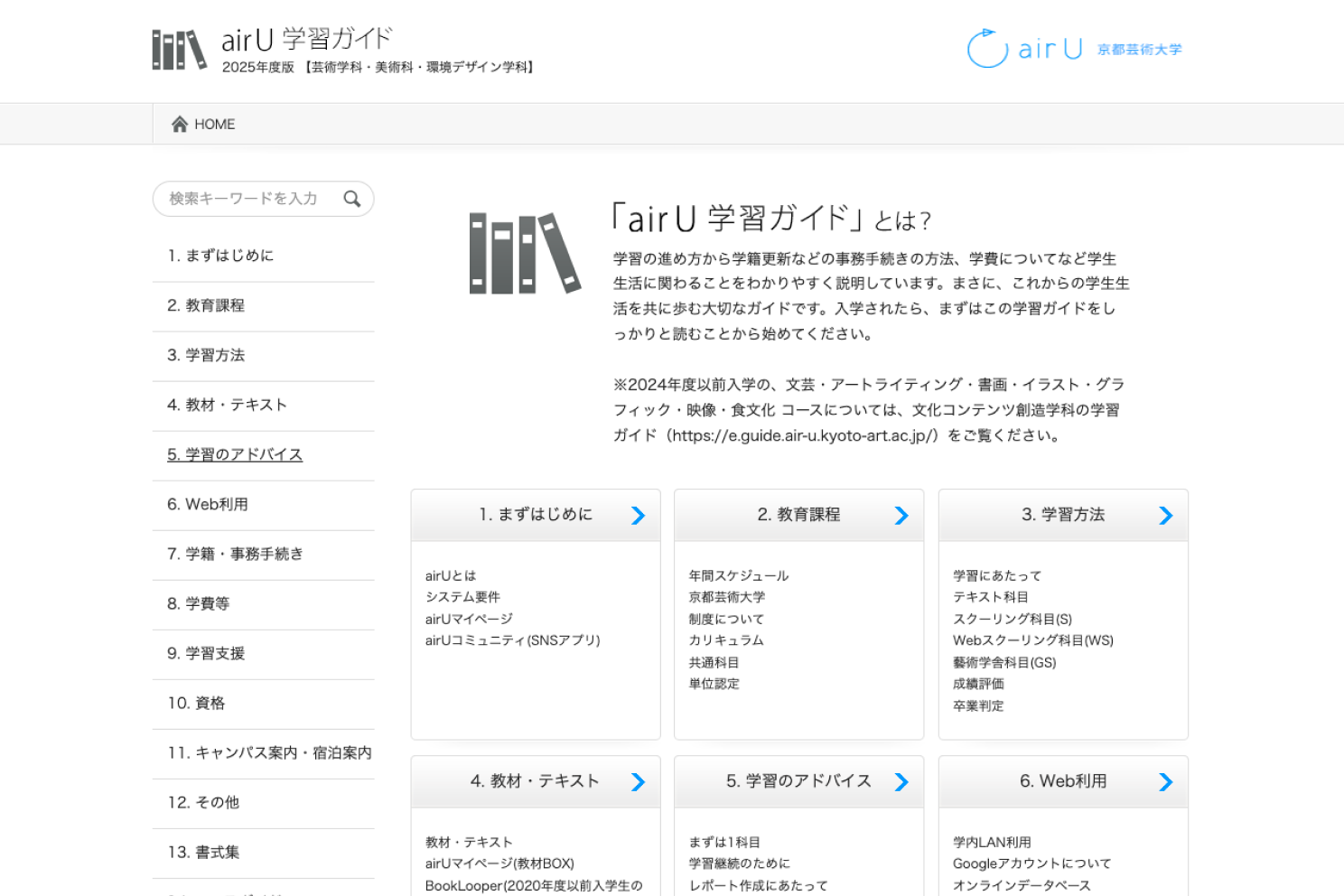Open the 1. まずはじめに card heading
1344x896 pixels.
(536, 515)
